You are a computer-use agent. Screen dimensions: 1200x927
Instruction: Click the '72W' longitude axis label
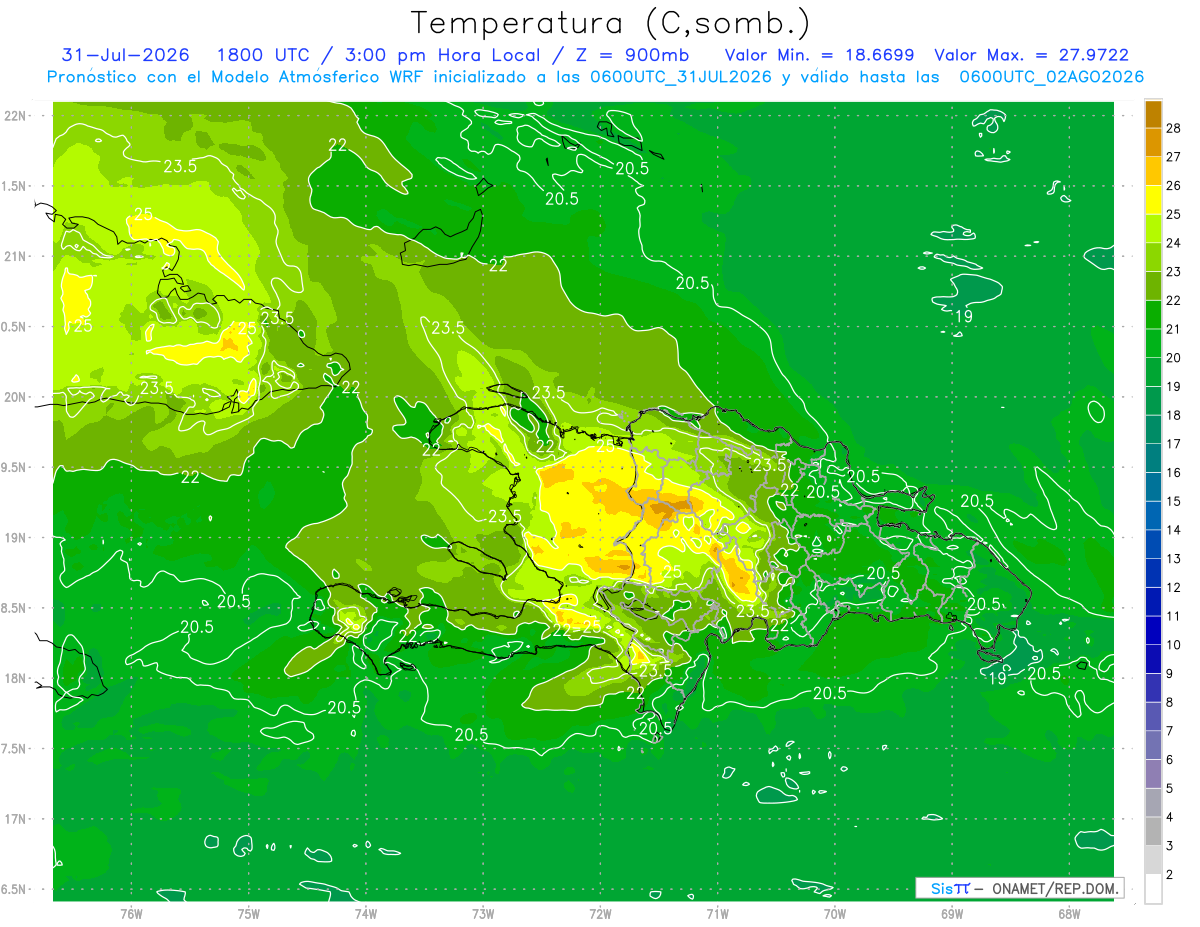point(600,914)
